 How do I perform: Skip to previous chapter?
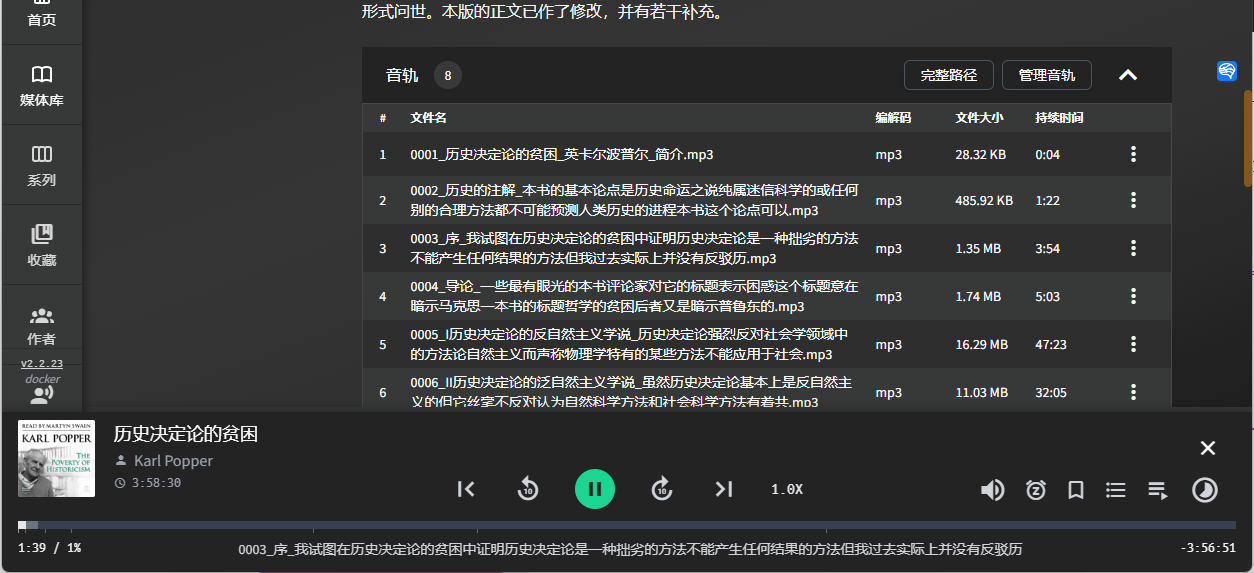point(466,489)
